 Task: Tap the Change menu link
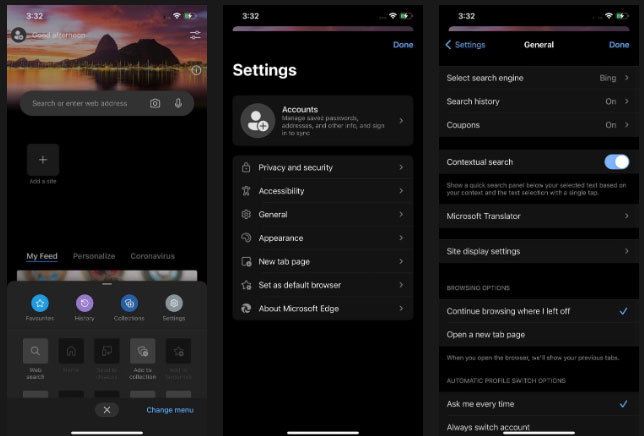click(170, 410)
